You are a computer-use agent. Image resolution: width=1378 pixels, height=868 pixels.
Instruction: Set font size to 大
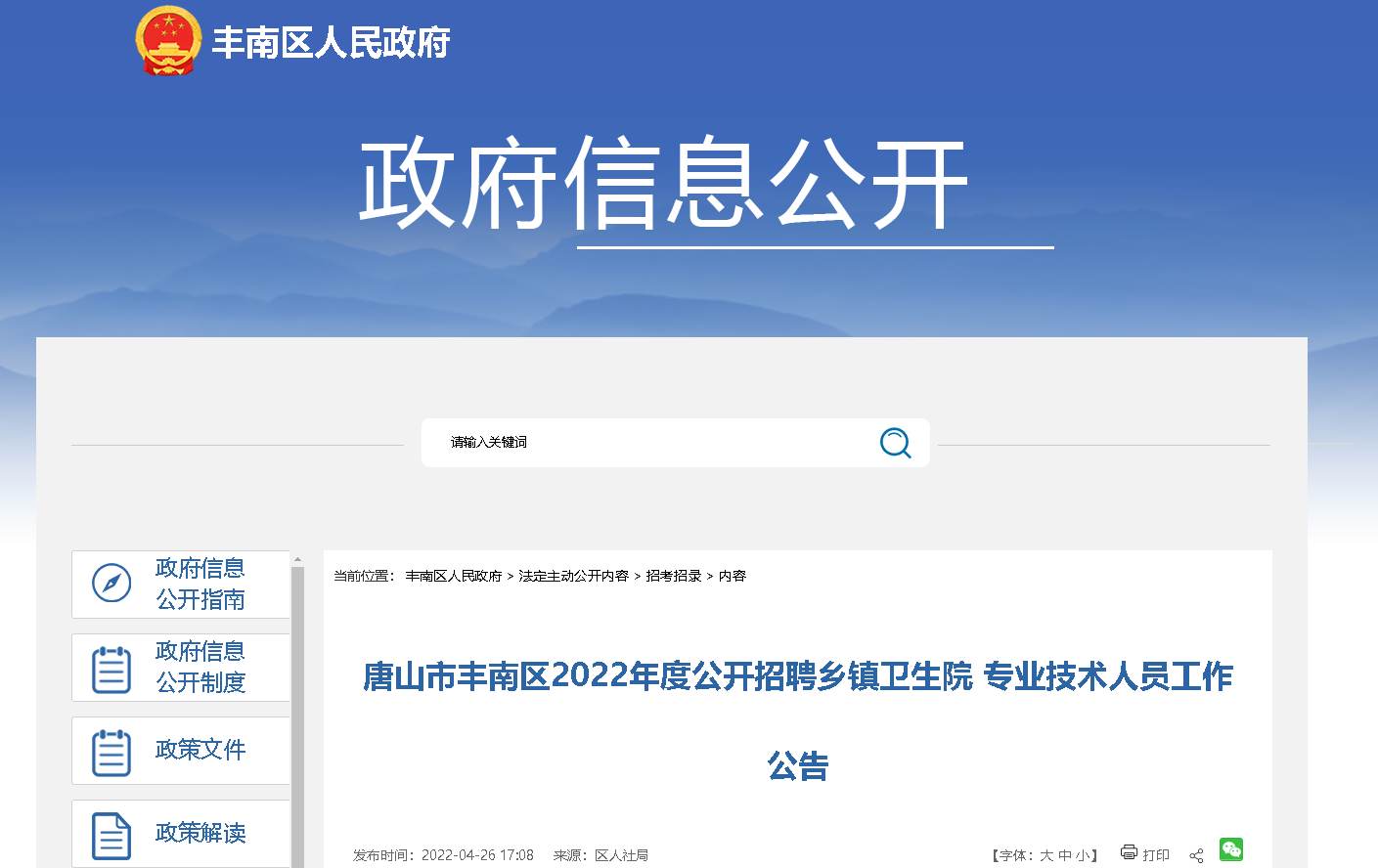tap(1046, 855)
